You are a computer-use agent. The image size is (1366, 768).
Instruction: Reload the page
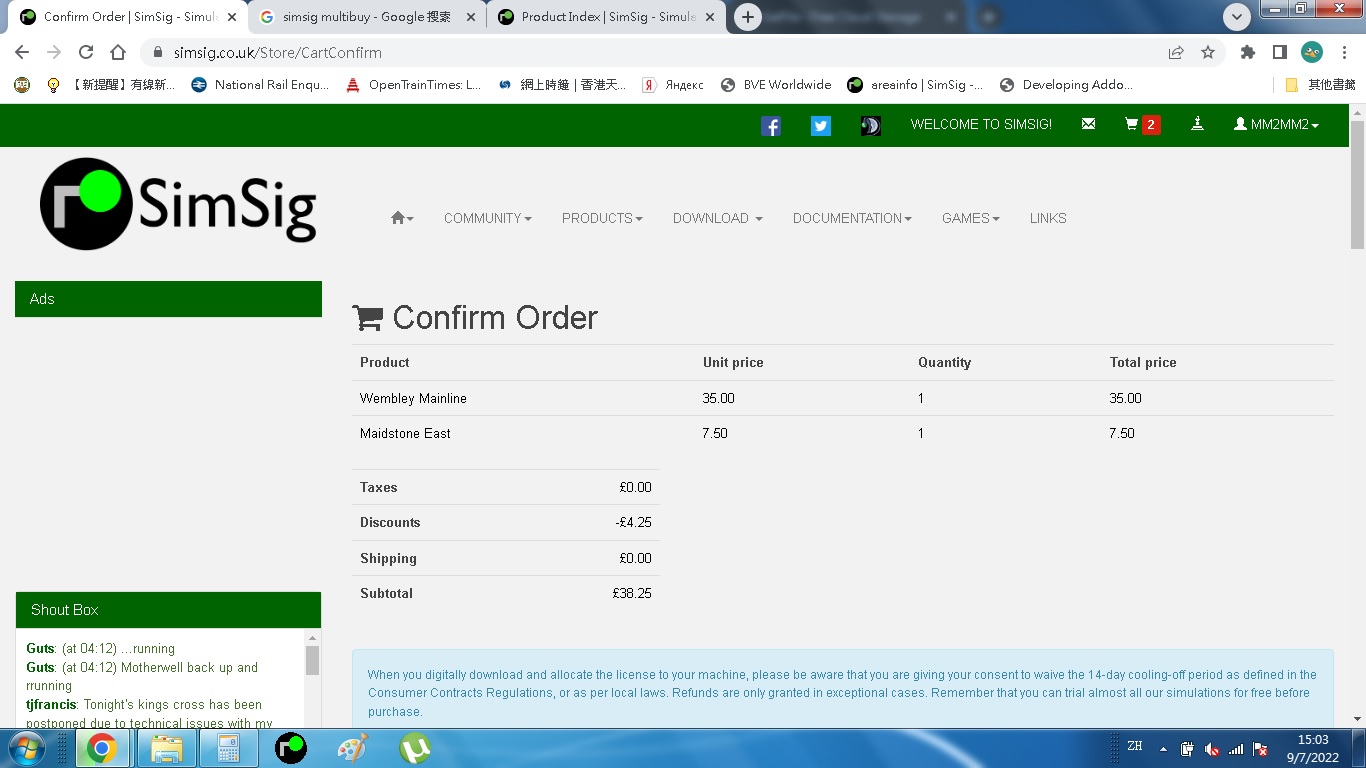(x=86, y=52)
